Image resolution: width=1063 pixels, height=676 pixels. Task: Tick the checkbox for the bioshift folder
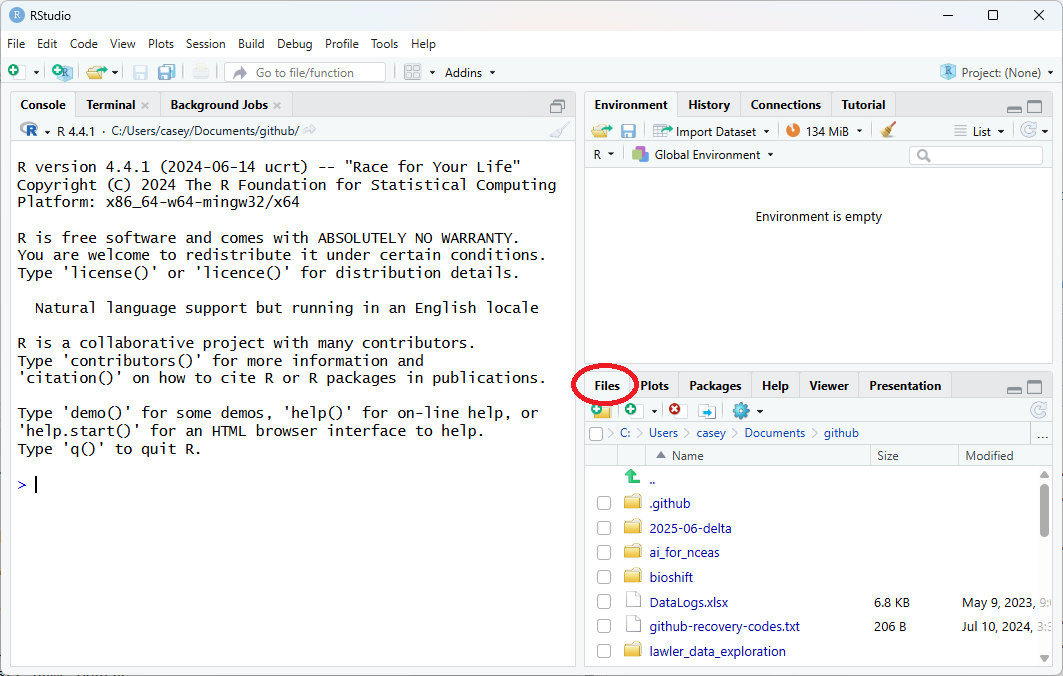(x=604, y=577)
